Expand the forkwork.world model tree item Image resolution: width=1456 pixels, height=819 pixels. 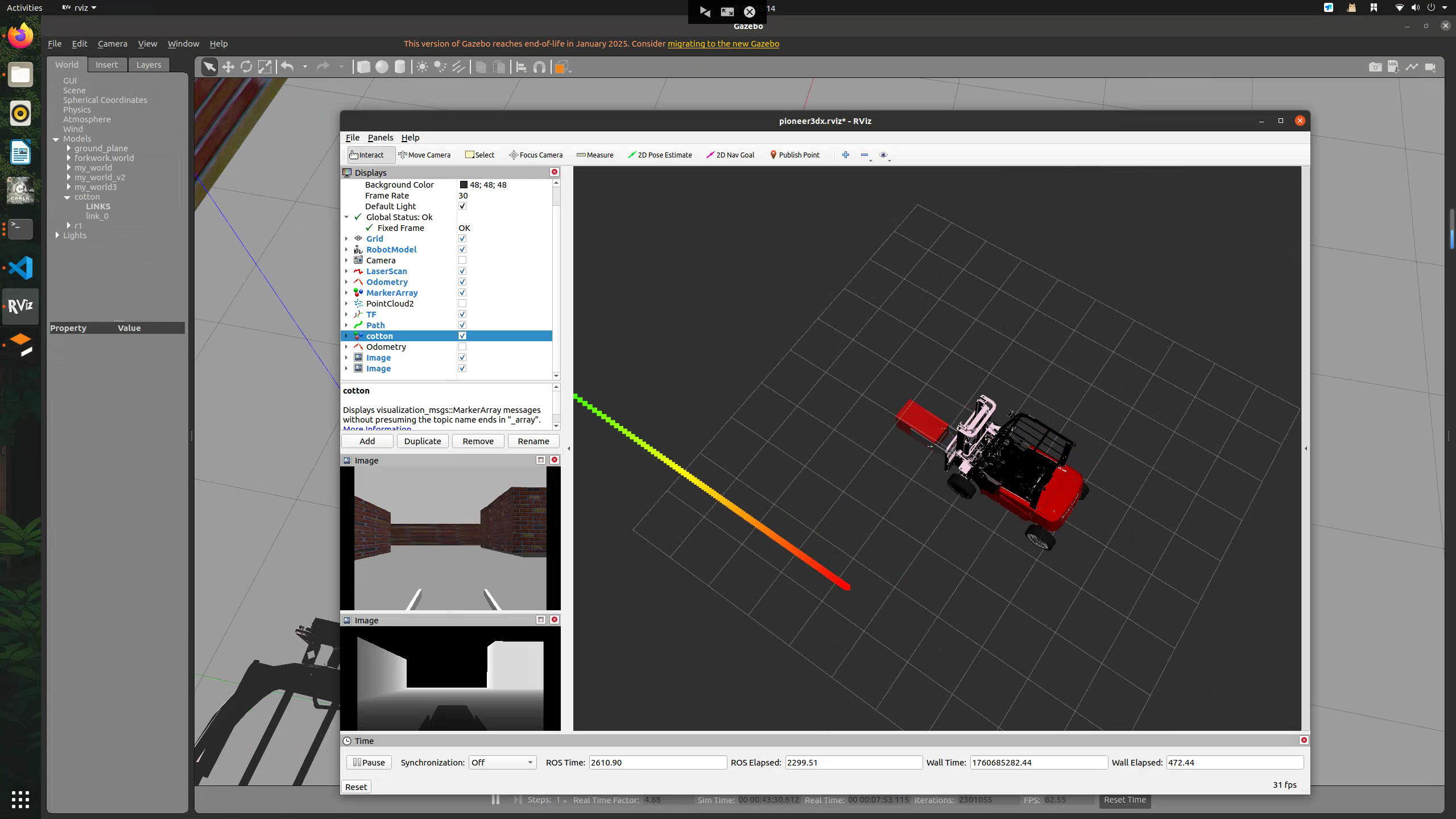(69, 158)
